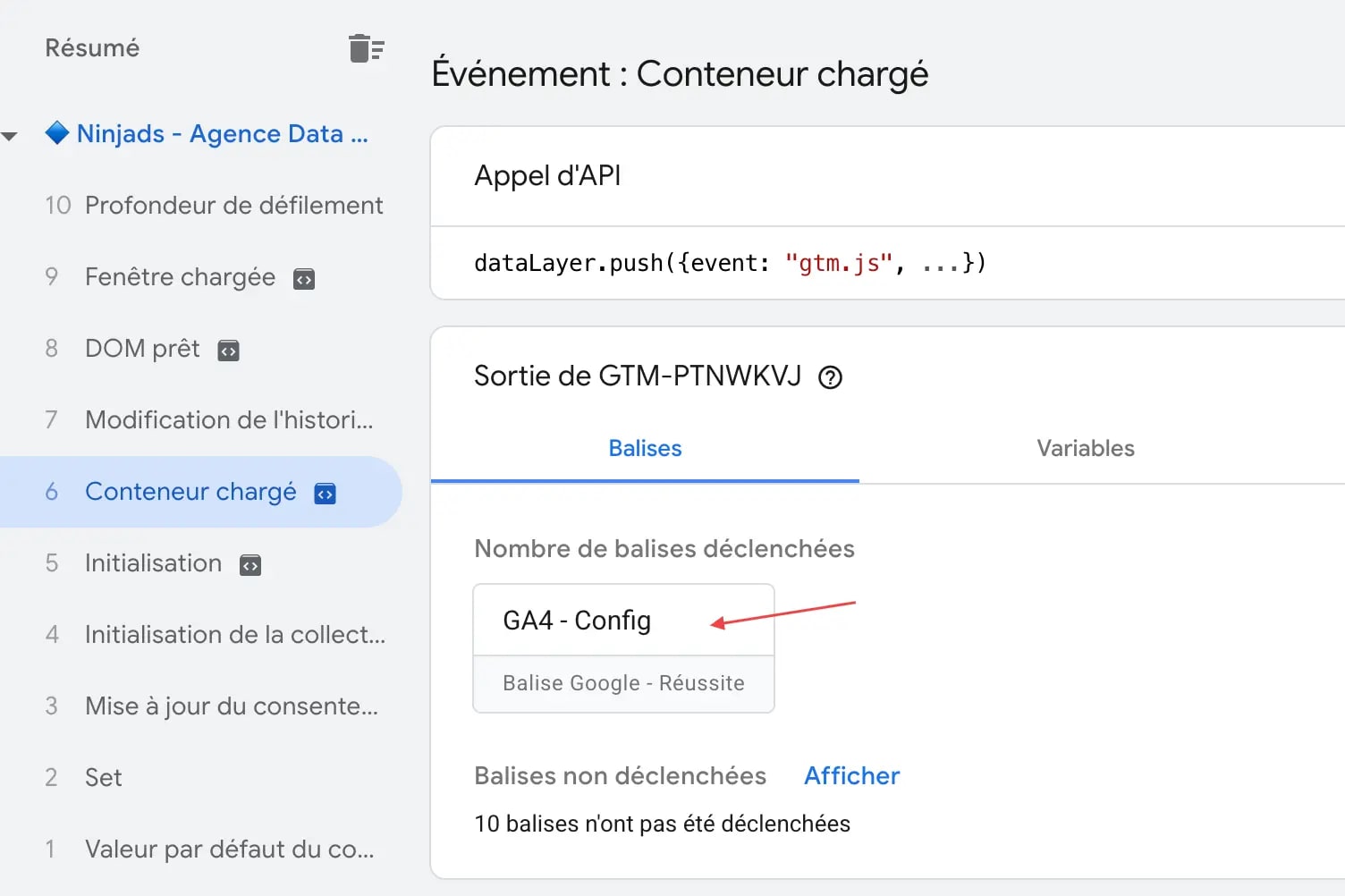Open the help icon next to Sortie de GTM-PTNWKVJ
Image resolution: width=1345 pixels, height=896 pixels.
830,376
